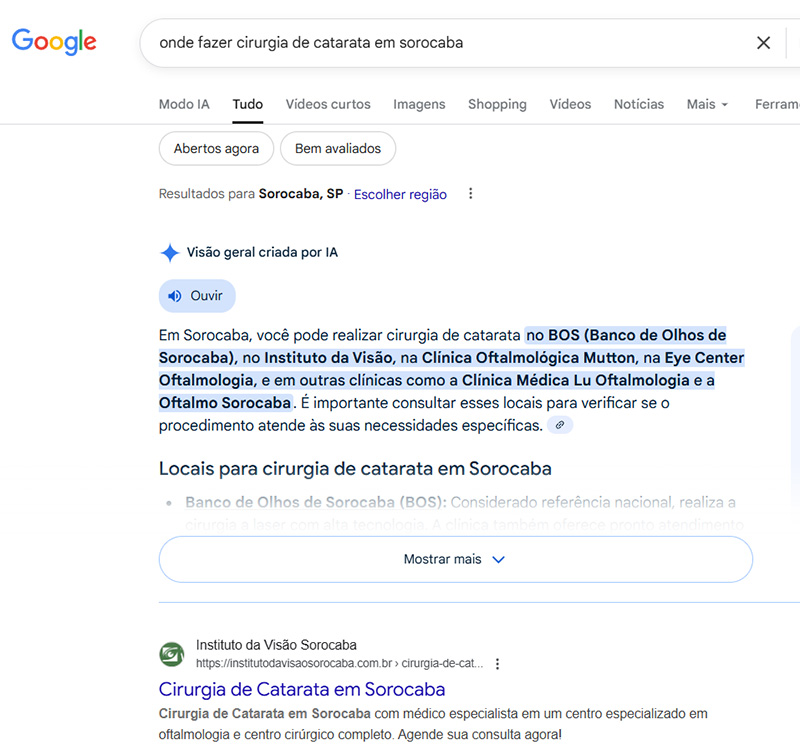Viewport: 800px width, 755px height.
Task: Open three-dot menu beside institutodavisaosorocaba.com.br
Action: (x=497, y=662)
